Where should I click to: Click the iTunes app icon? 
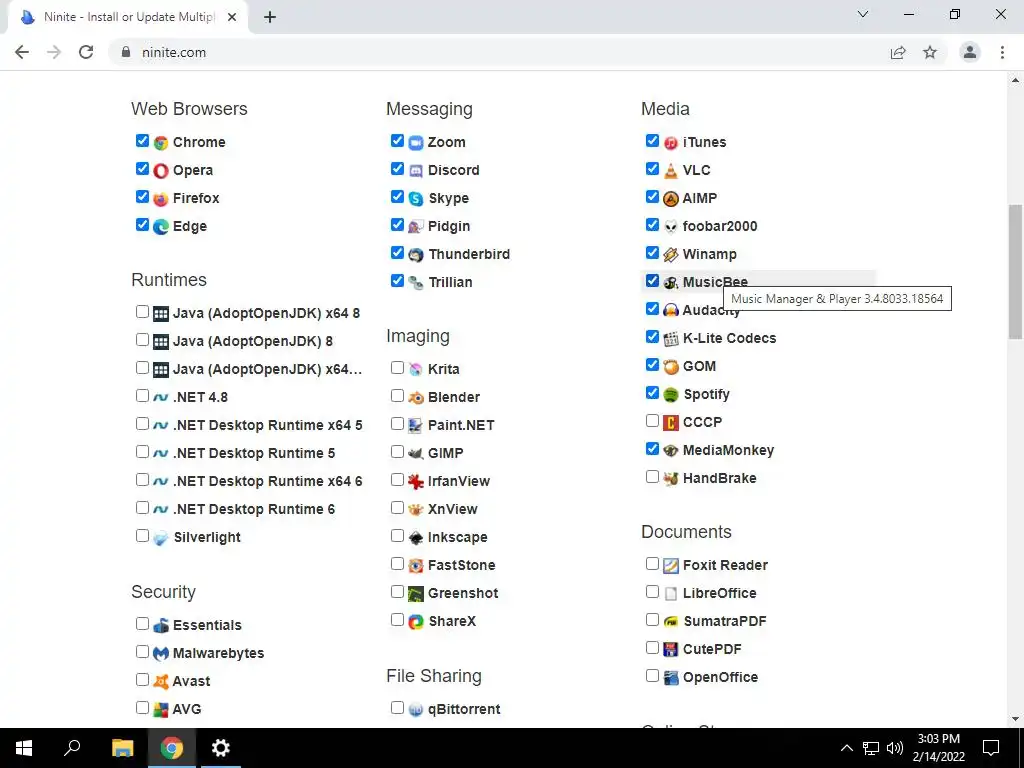pos(671,142)
